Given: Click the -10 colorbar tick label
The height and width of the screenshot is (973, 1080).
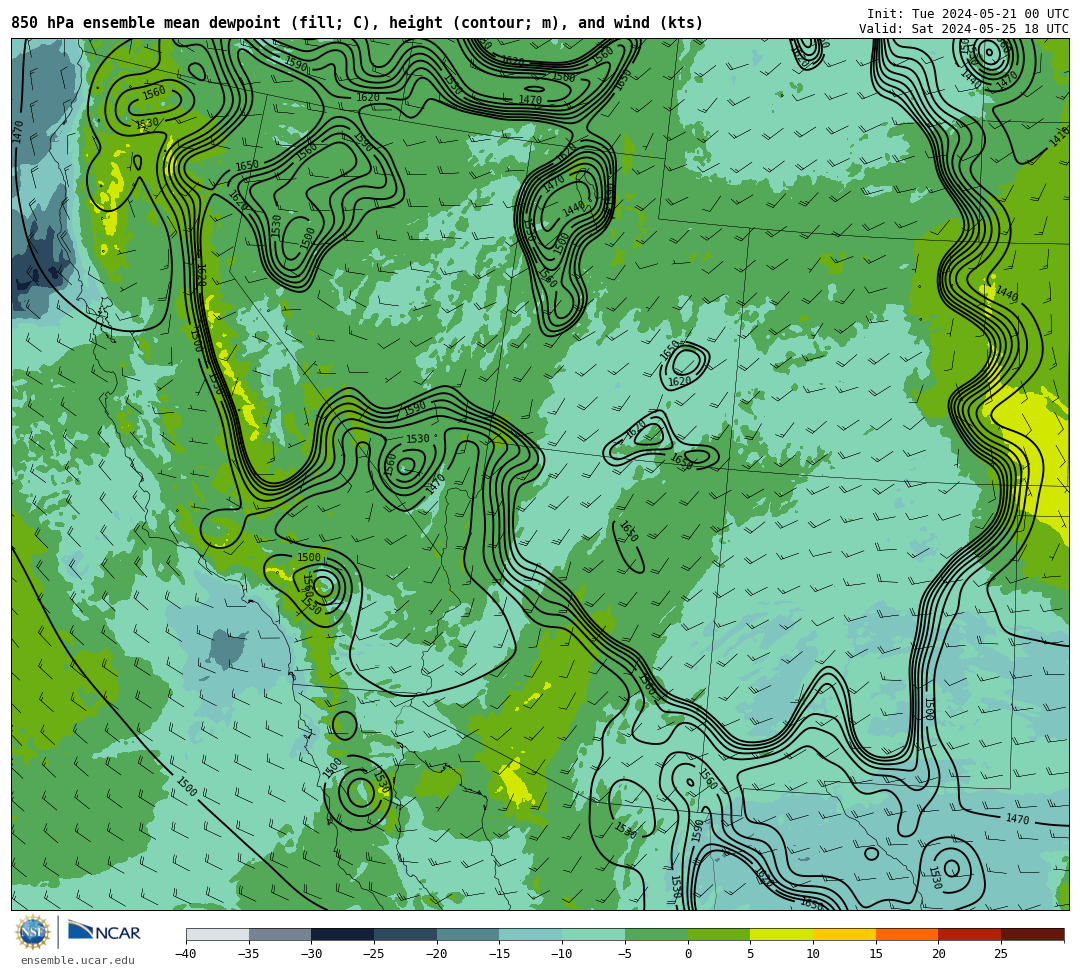Looking at the screenshot, I should (x=562, y=954).
